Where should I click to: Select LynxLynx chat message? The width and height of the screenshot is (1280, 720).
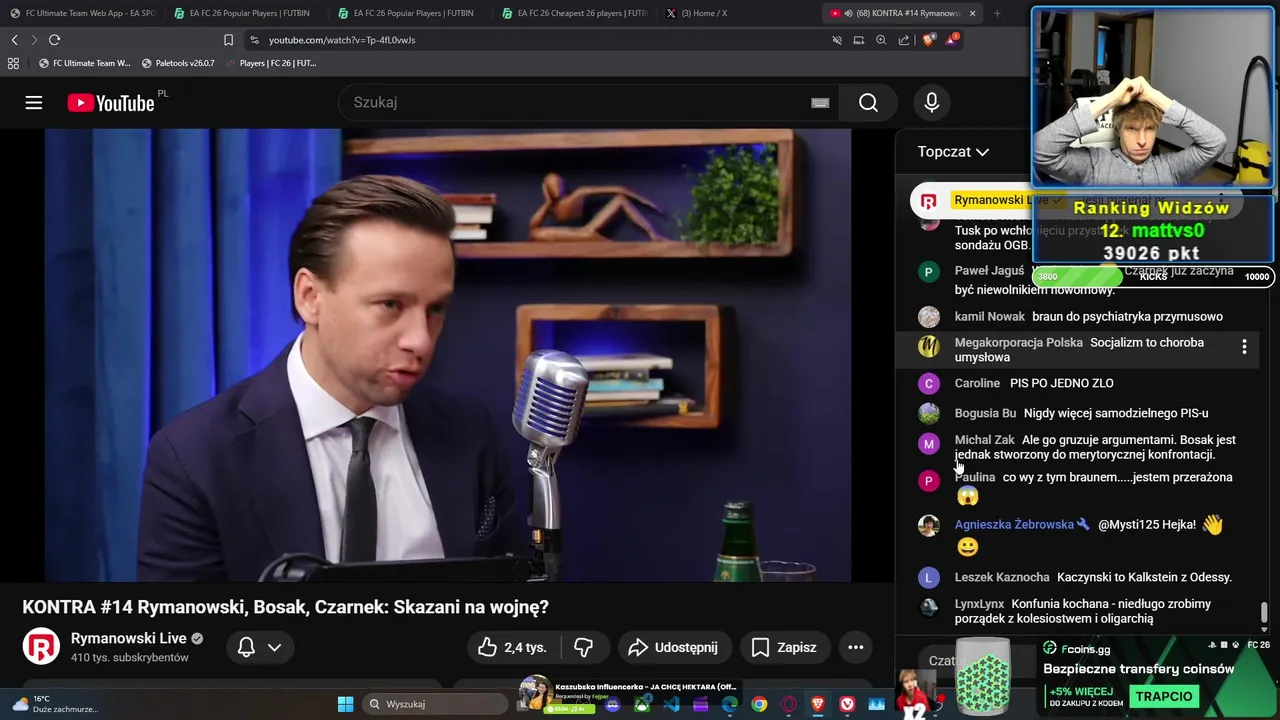click(1080, 611)
